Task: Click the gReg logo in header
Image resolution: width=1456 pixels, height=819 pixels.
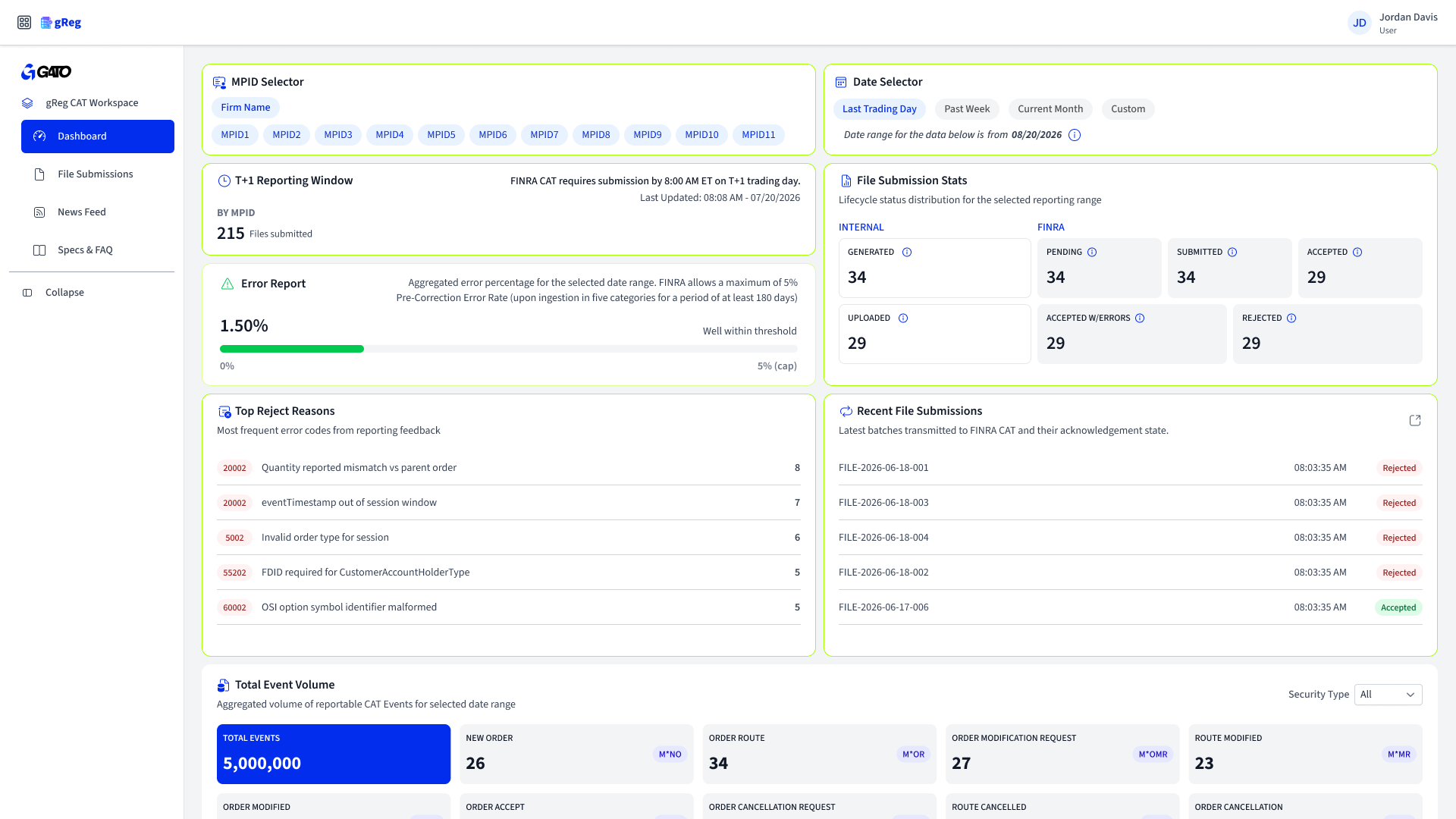Action: pyautogui.click(x=61, y=23)
